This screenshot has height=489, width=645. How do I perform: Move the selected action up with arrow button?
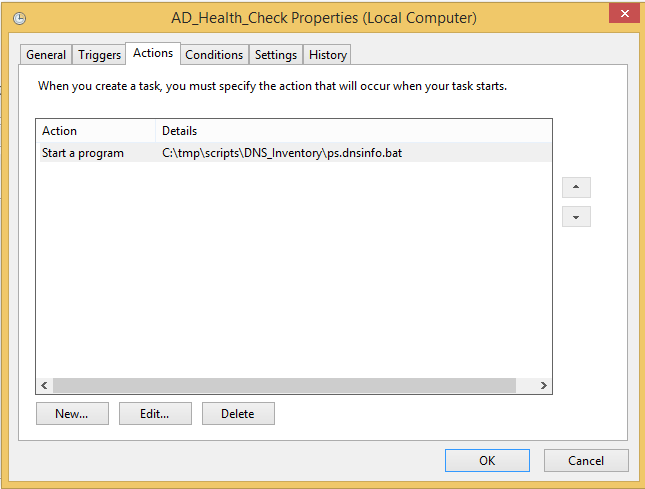576,187
